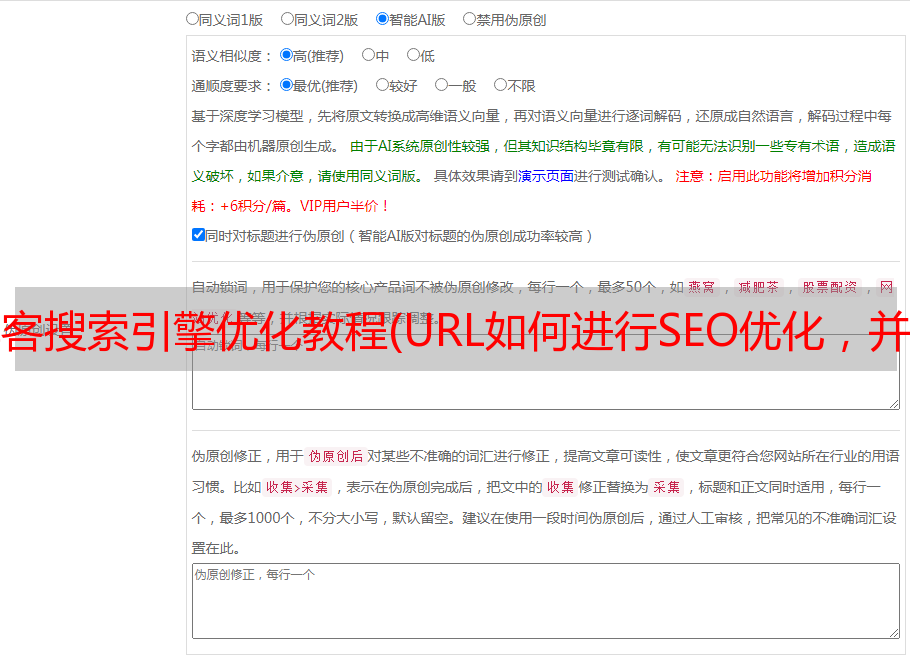Choose the 智能AI版 radio option

(x=382, y=19)
